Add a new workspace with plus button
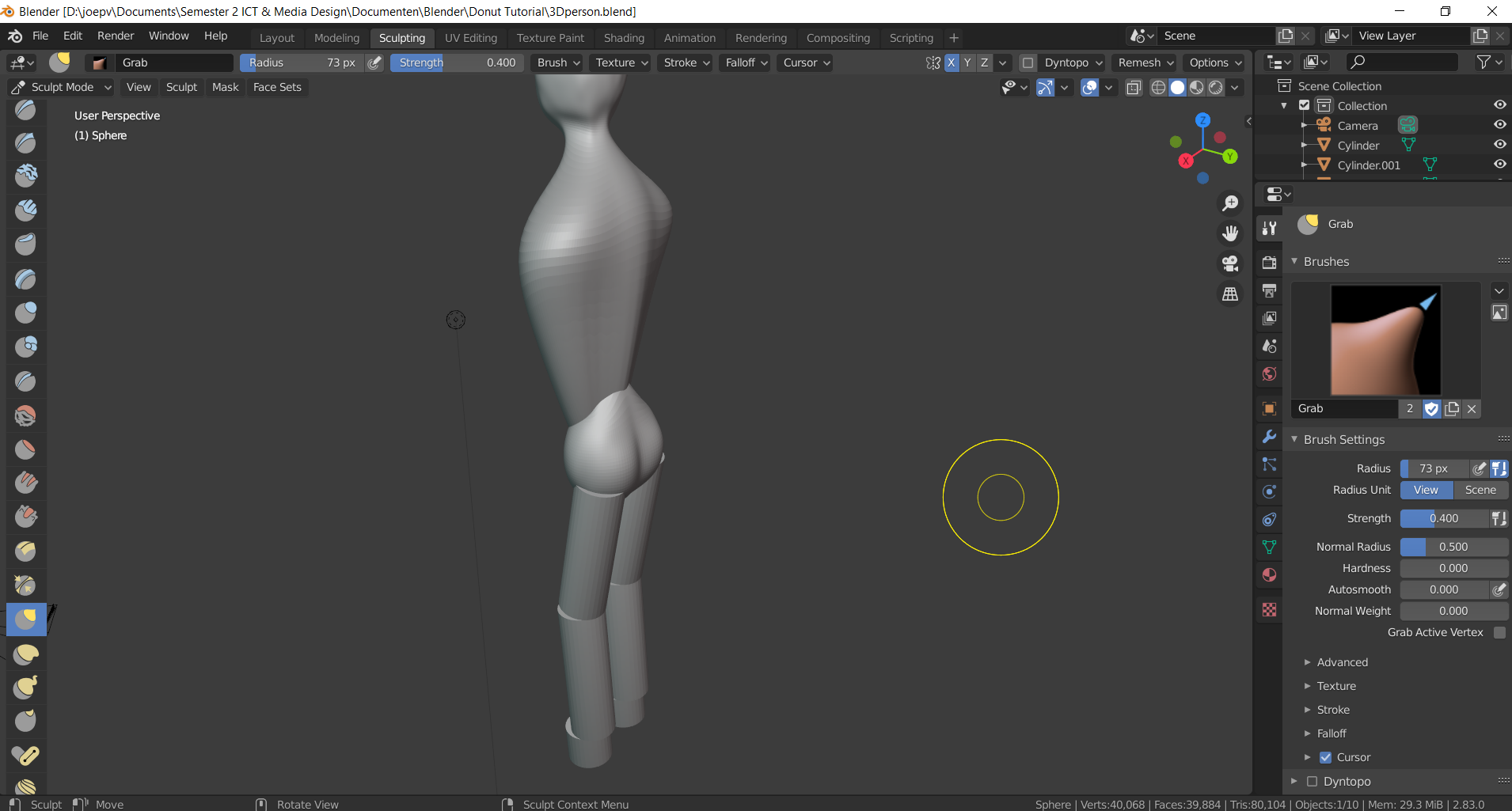The image size is (1512, 811). click(954, 38)
